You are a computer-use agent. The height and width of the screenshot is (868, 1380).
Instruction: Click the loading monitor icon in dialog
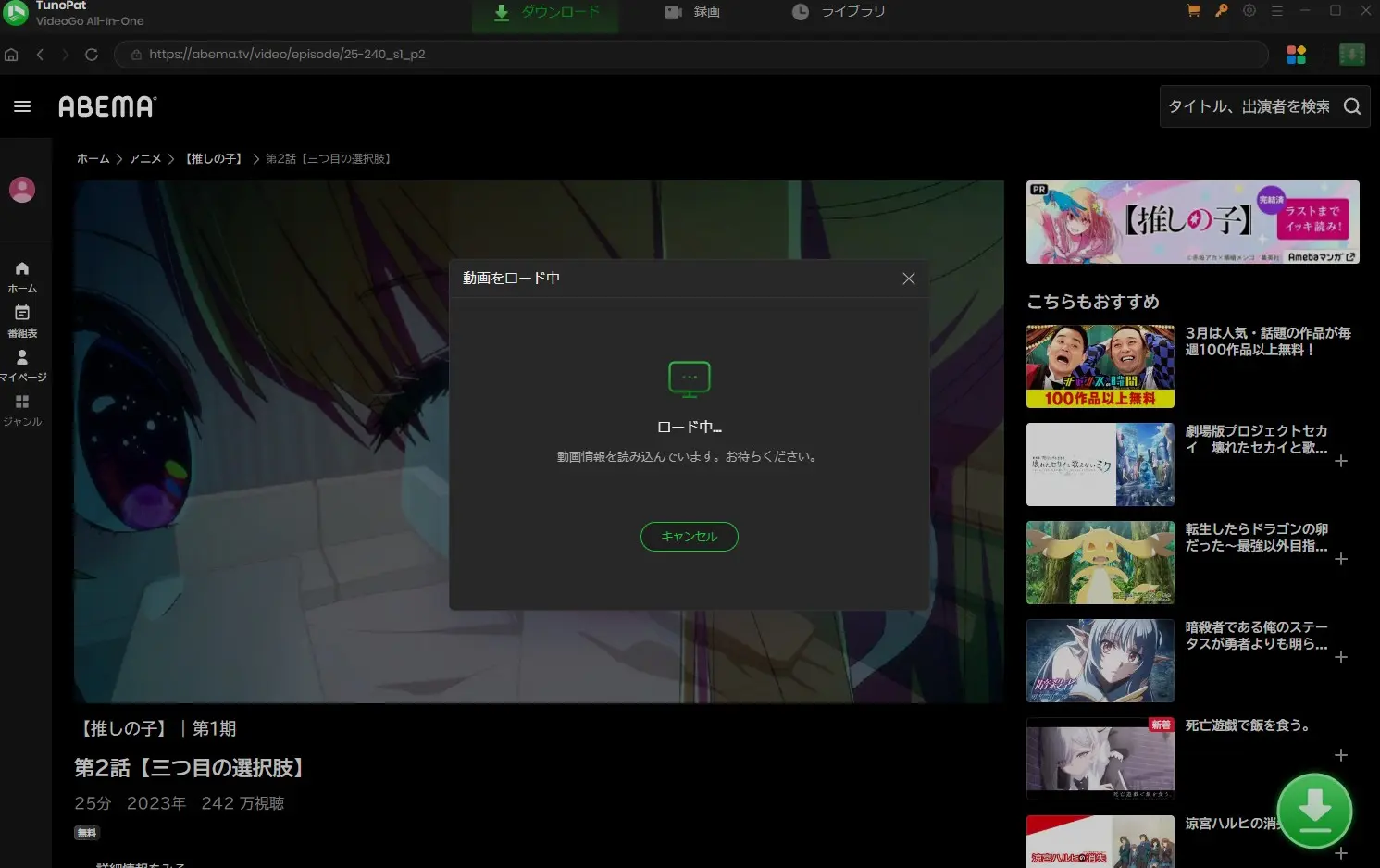click(x=690, y=379)
